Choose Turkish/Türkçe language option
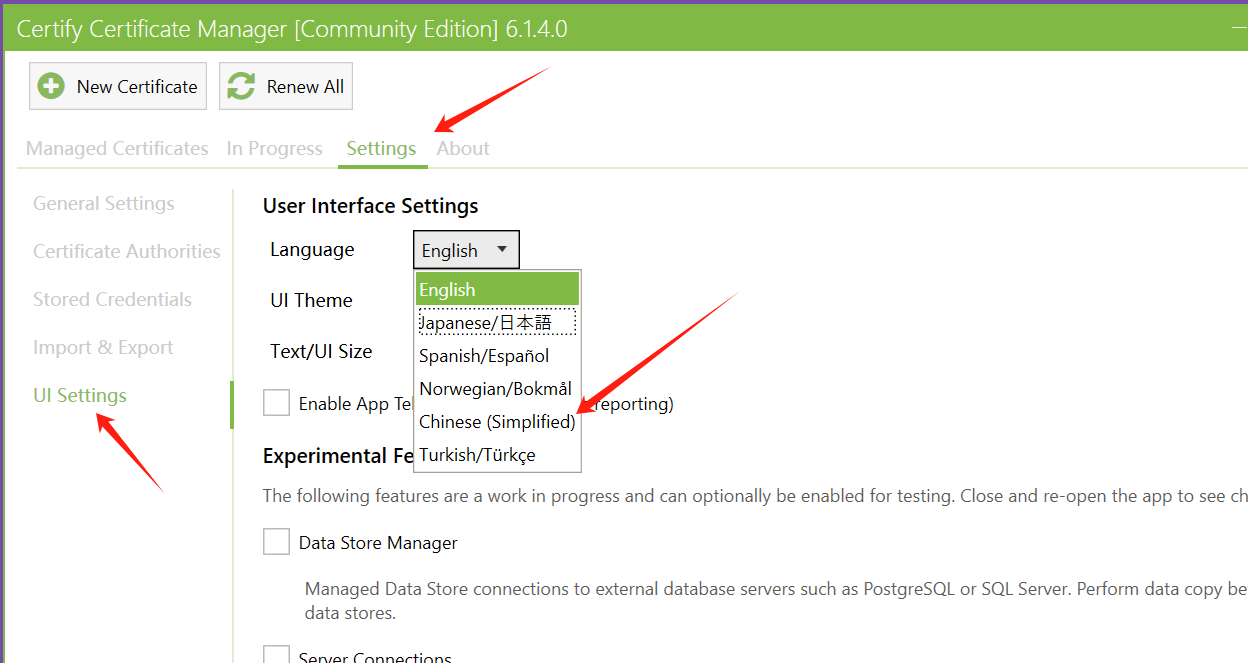Viewport: 1248px width, 663px height. click(x=497, y=454)
